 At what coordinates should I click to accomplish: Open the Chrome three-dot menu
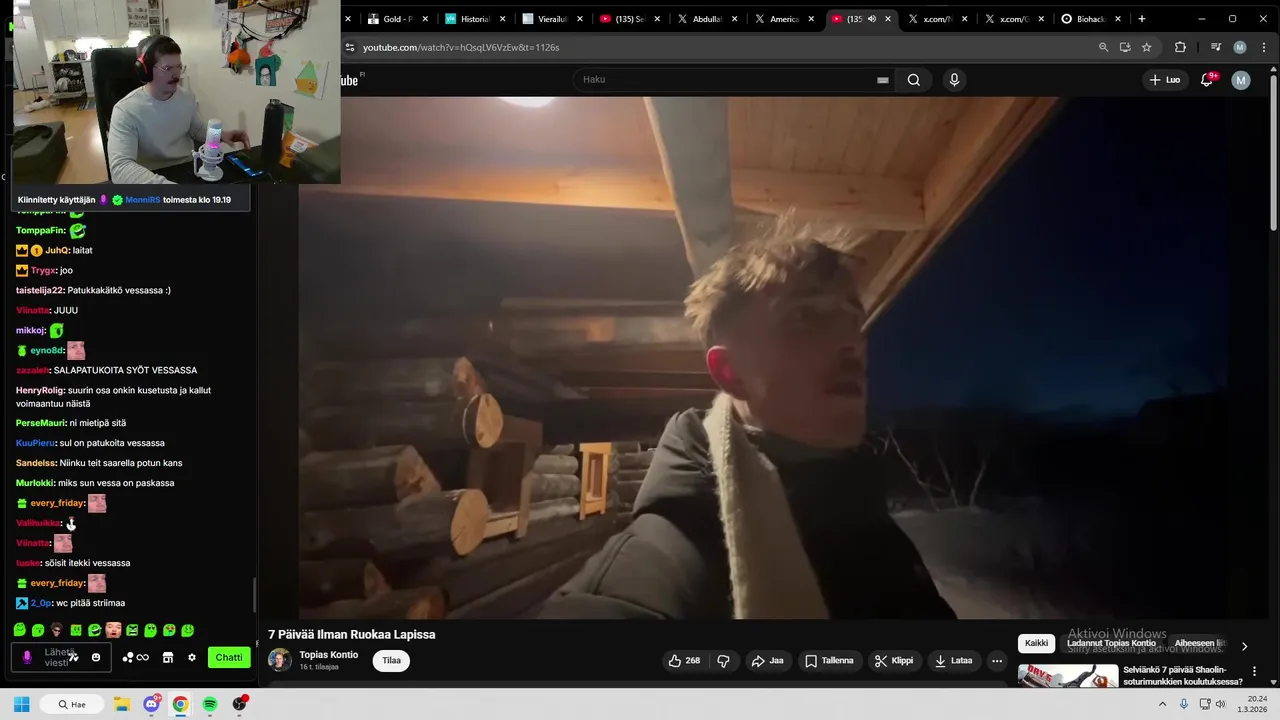coord(1262,47)
